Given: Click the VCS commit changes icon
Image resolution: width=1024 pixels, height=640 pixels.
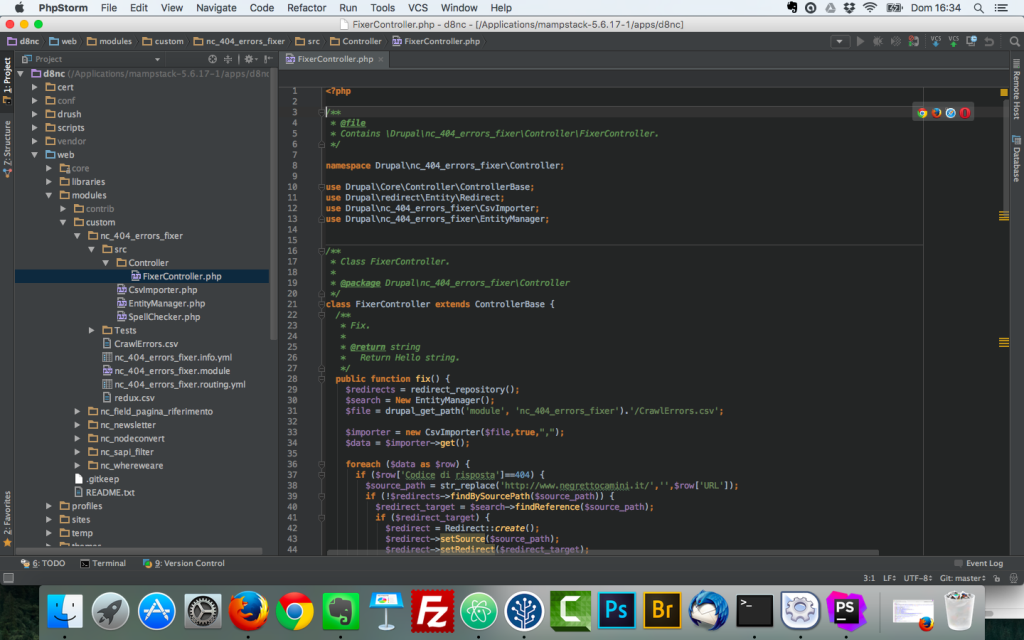Looking at the screenshot, I should pyautogui.click(x=954, y=41).
